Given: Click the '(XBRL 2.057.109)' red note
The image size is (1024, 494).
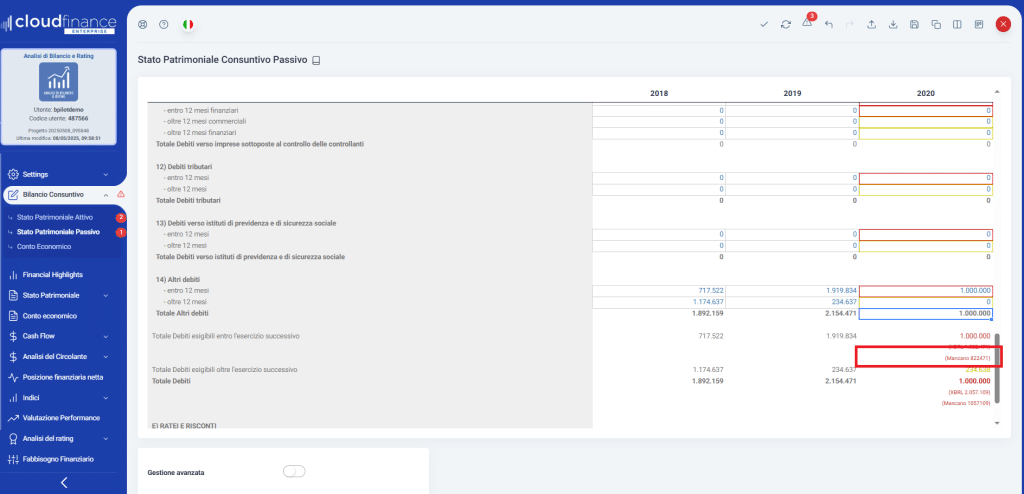Looking at the screenshot, I should (x=970, y=392).
